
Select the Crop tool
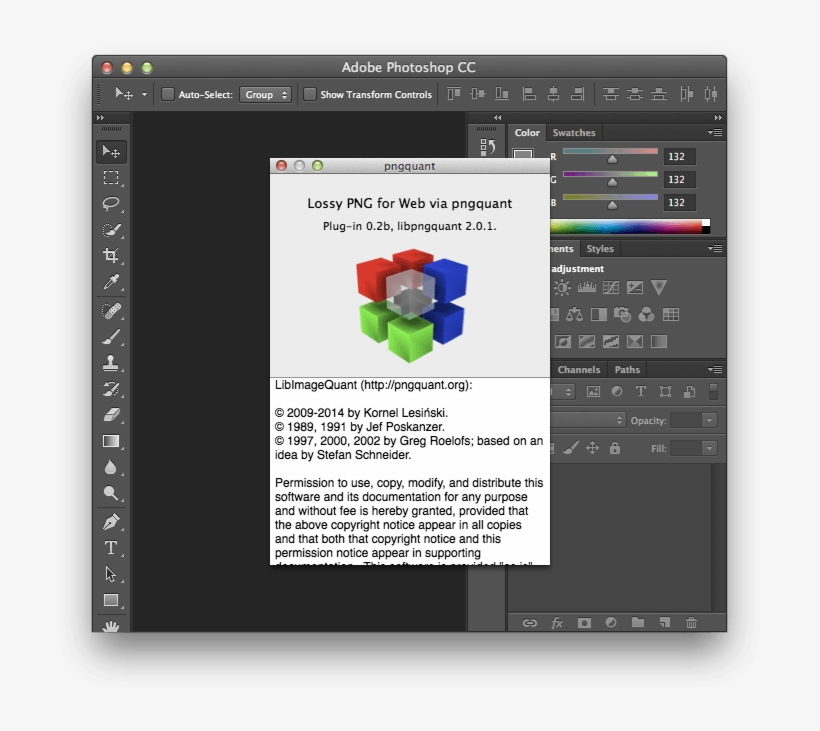(x=111, y=256)
